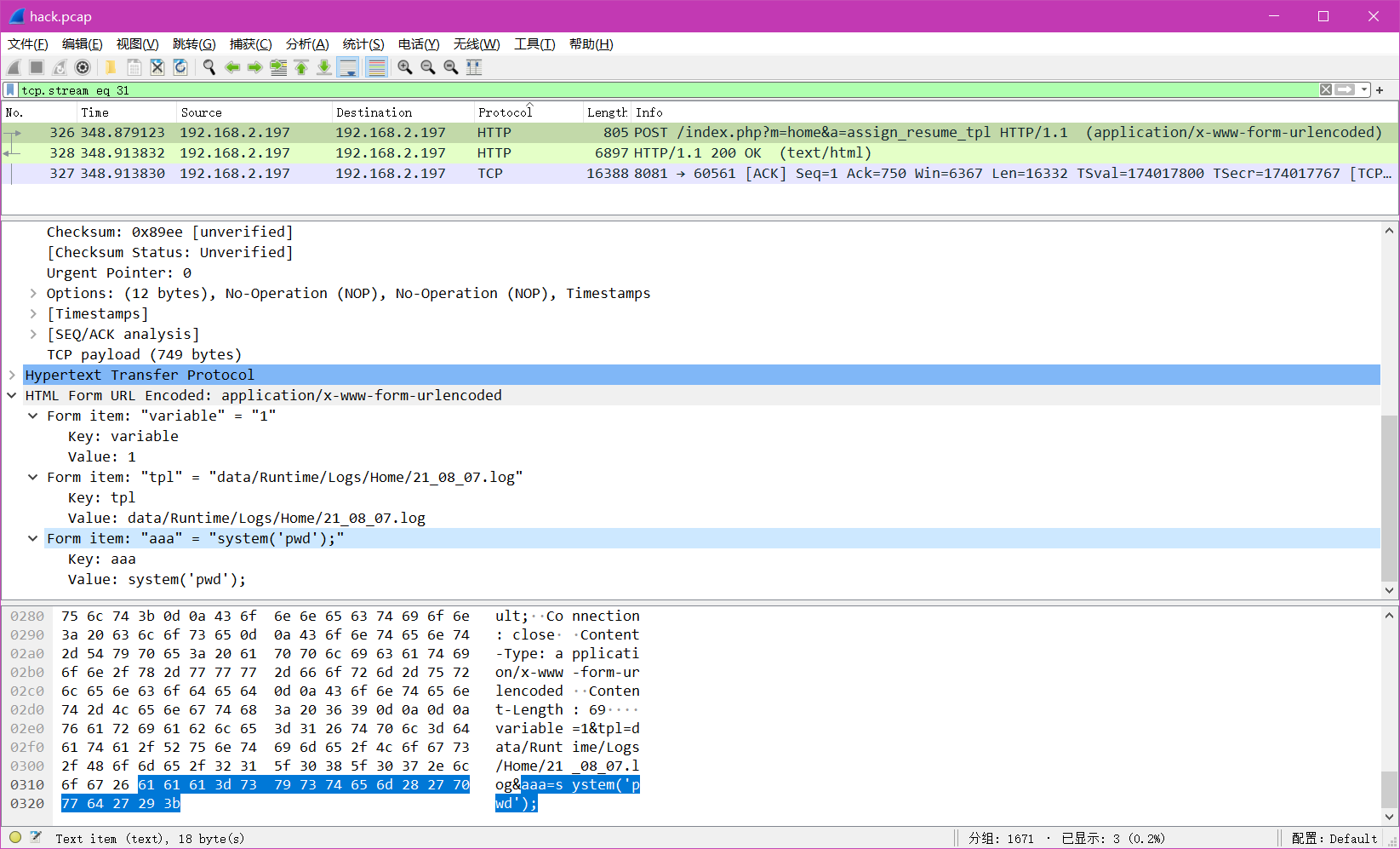Save the capture file icon
The image size is (1400, 849).
[134, 67]
